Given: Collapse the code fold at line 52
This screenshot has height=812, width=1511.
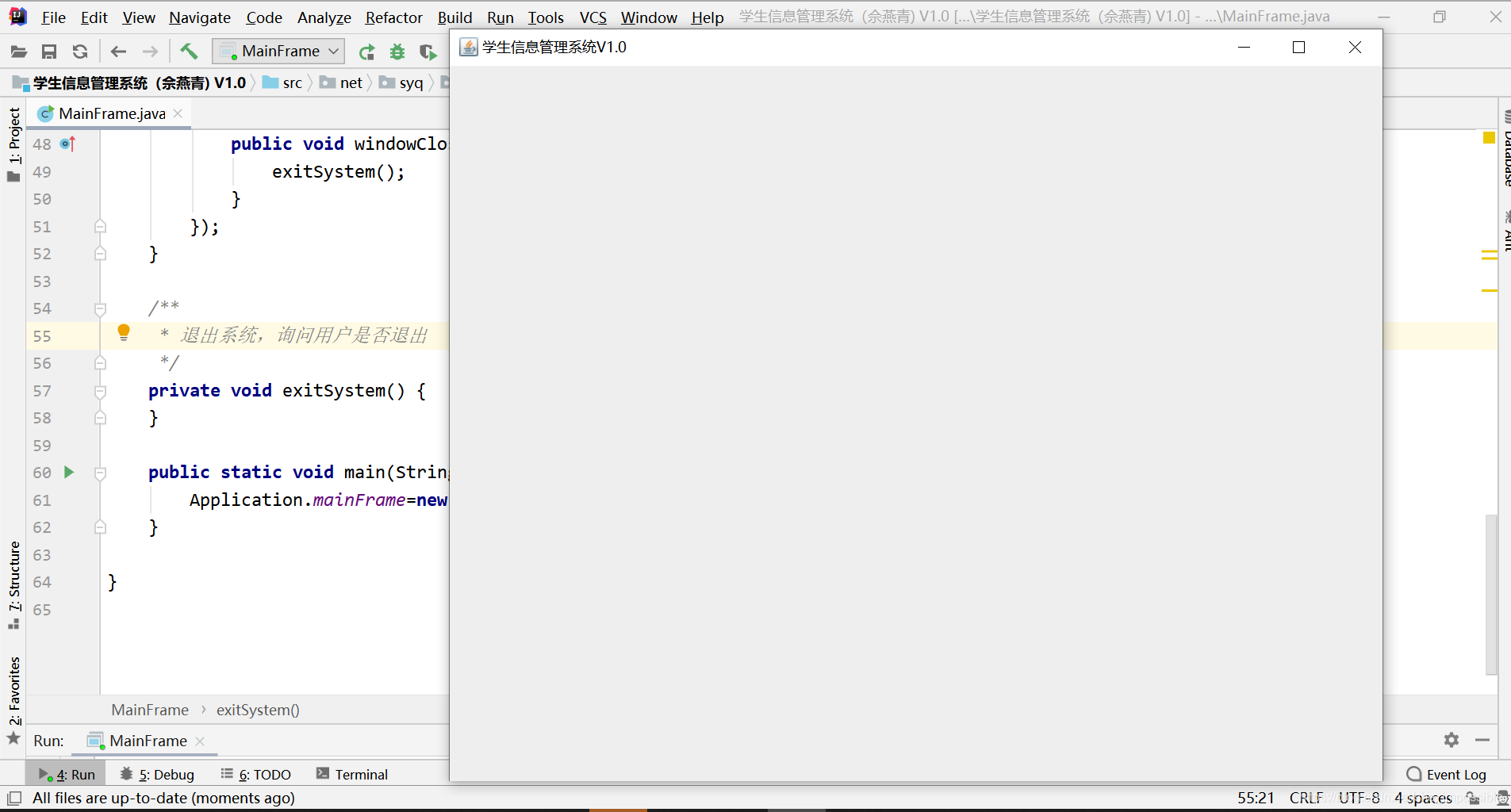Looking at the screenshot, I should (x=100, y=254).
